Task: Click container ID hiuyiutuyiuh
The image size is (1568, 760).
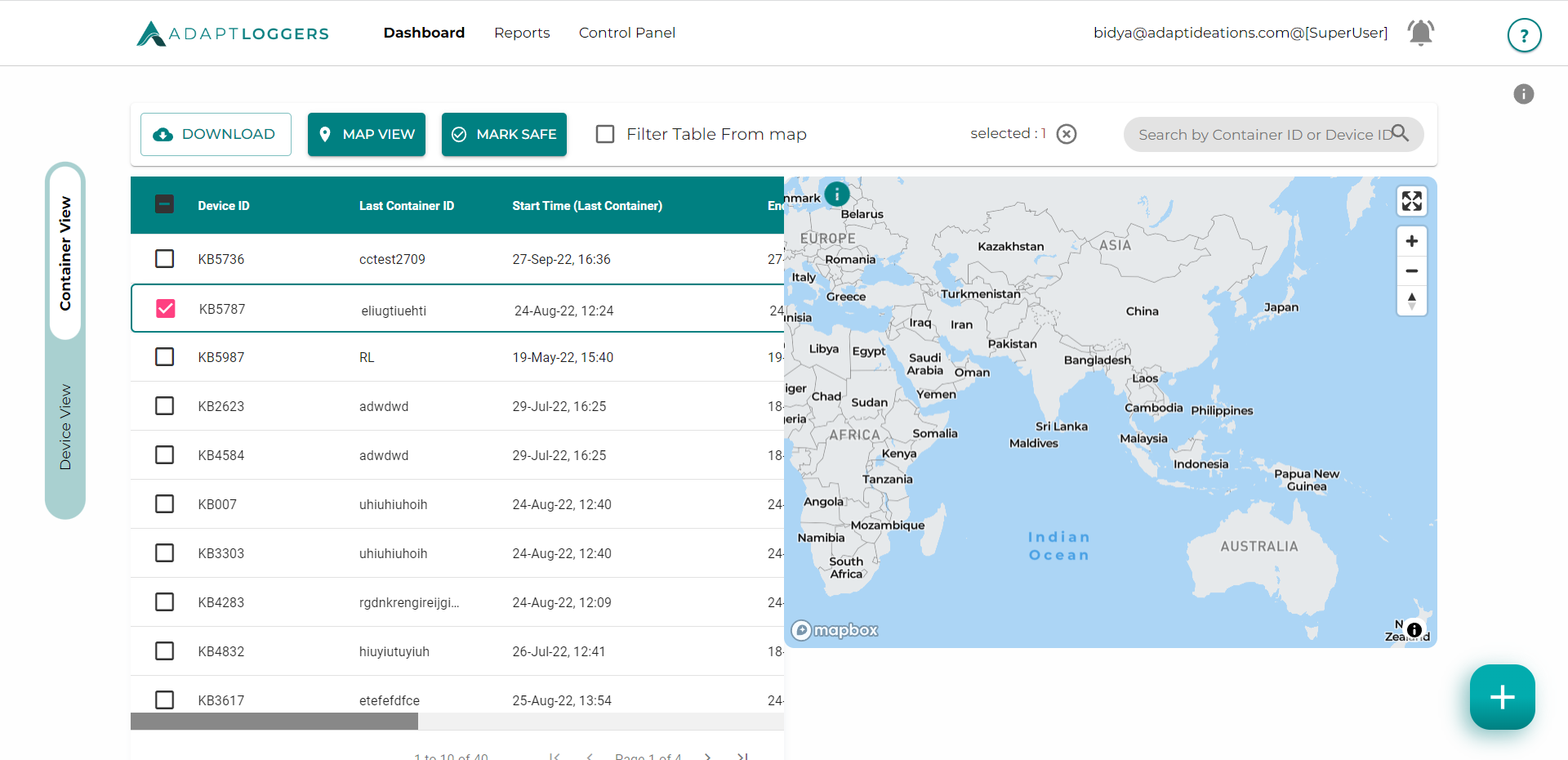Action: (394, 651)
